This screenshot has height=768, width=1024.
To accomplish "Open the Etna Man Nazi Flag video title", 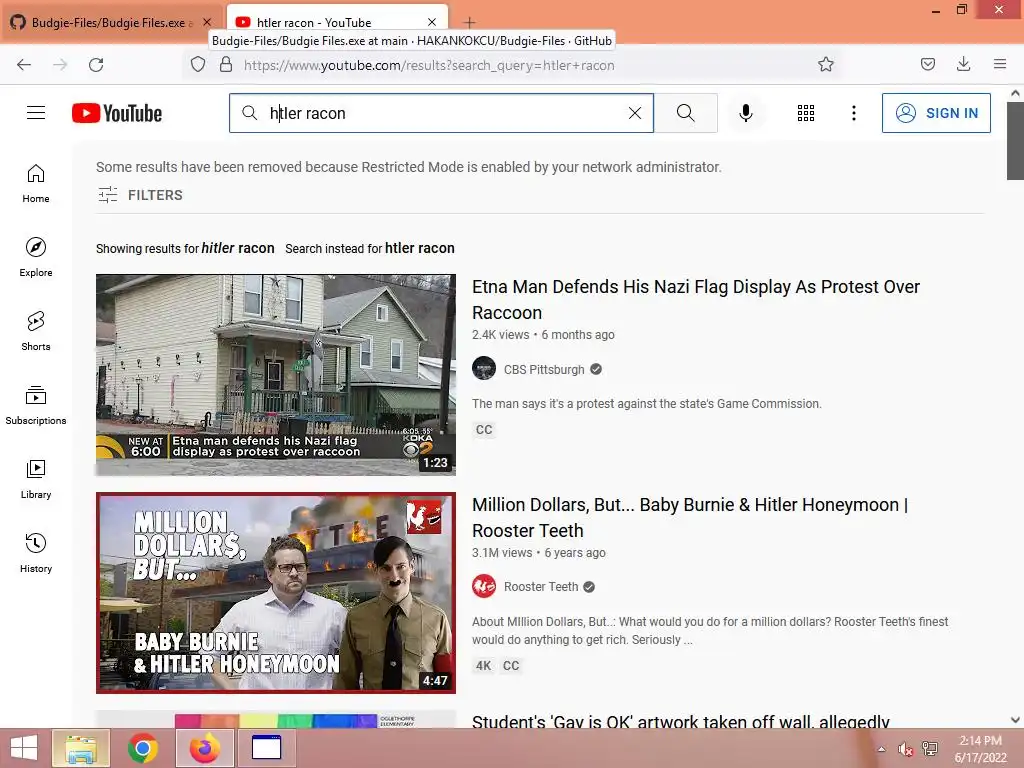I will click(696, 300).
